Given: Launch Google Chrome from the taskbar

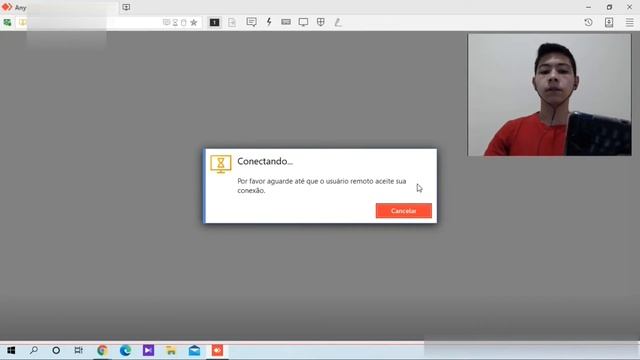Looking at the screenshot, I should click(x=102, y=350).
